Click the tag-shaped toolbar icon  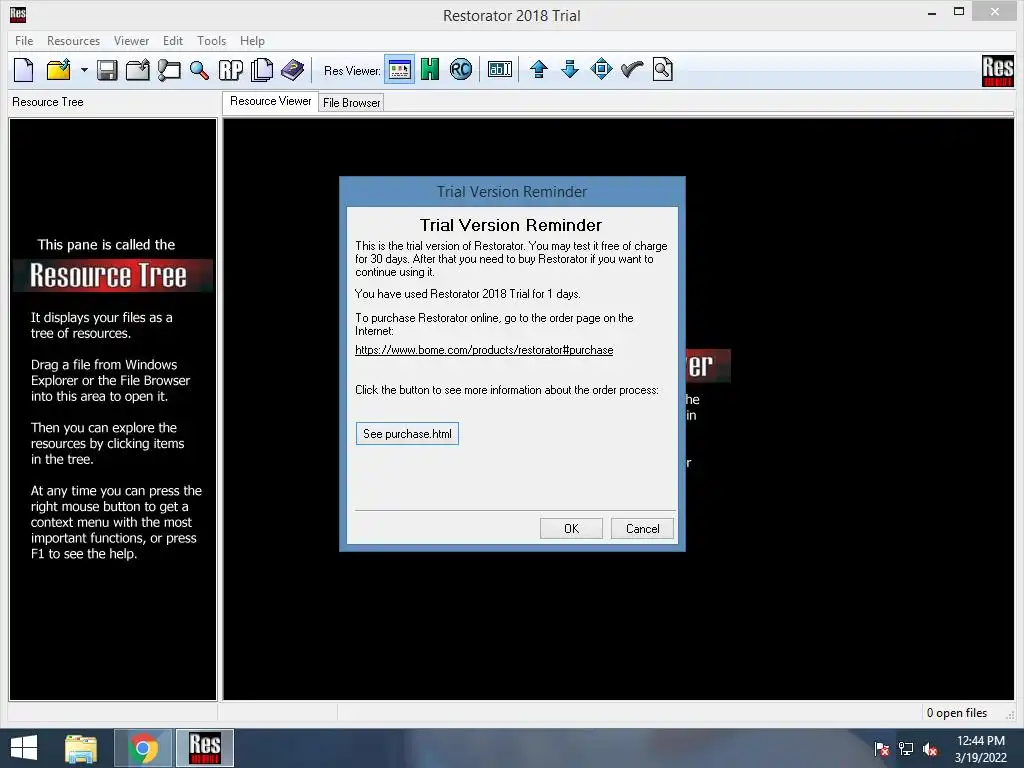click(x=169, y=70)
